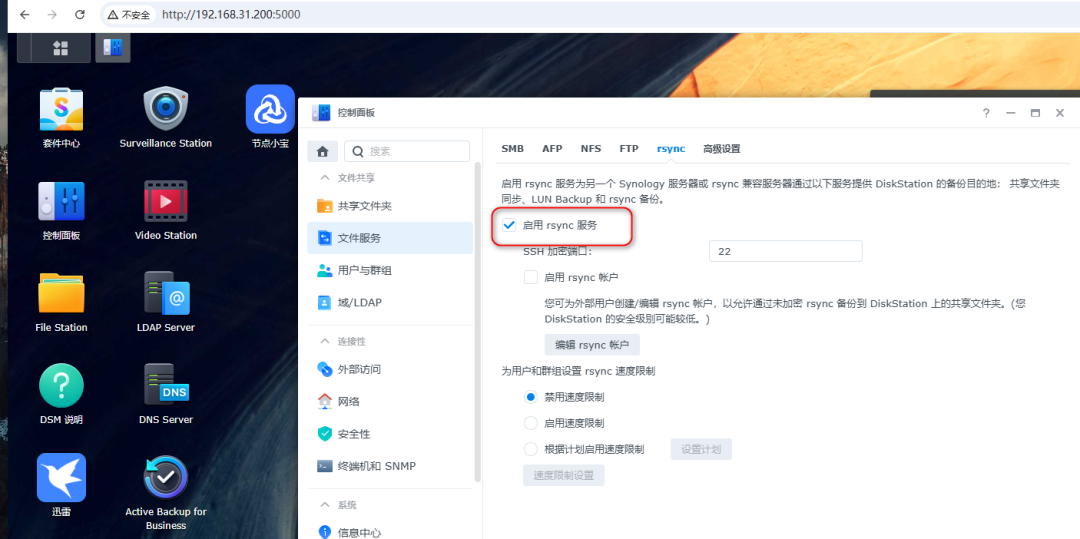This screenshot has width=1080, height=539.
Task: Select the 禁用速度限制 radio button
Action: point(530,397)
